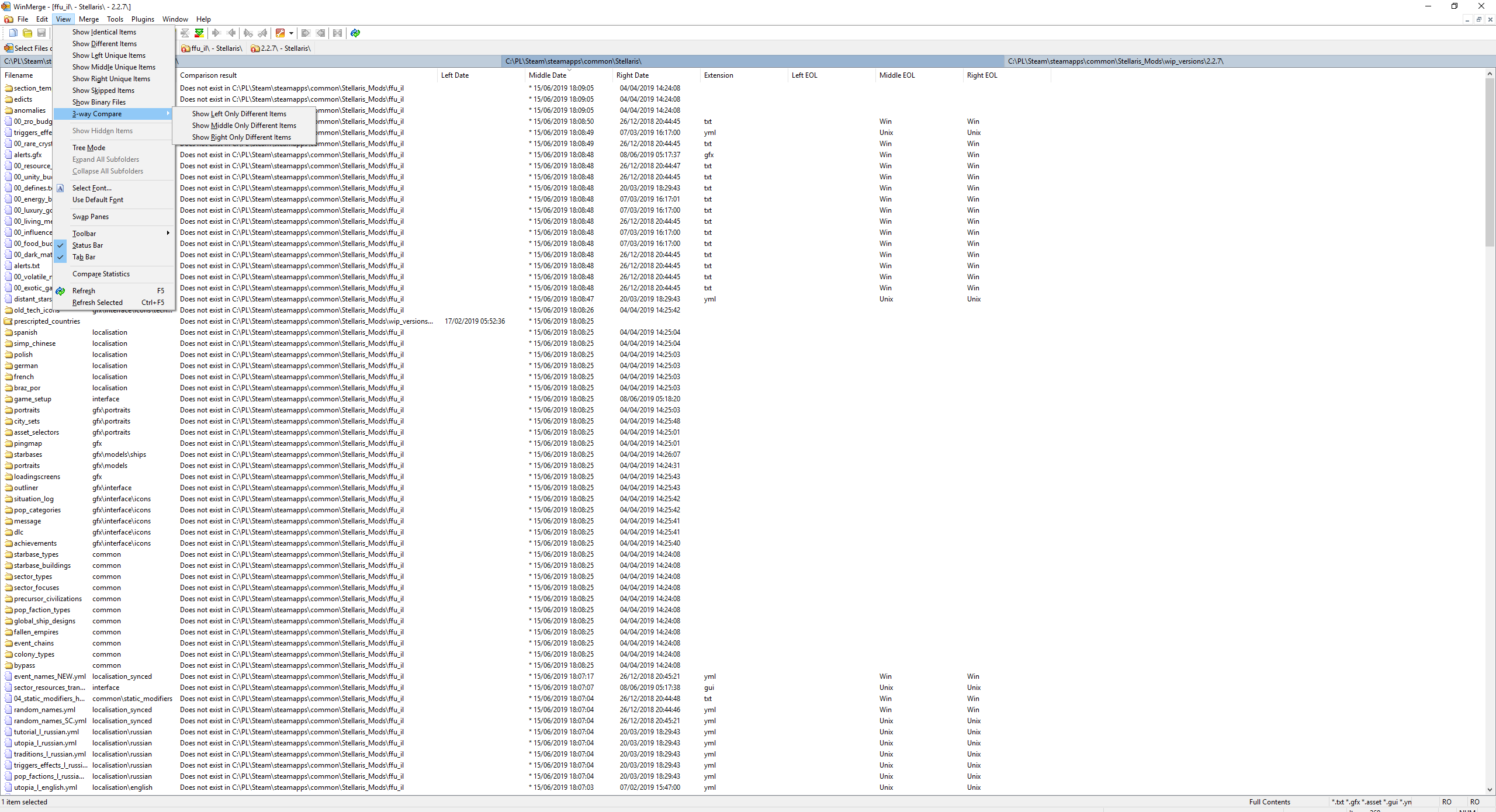
Task: Click the ffu_il\ - Stellaris\ path button
Action: (x=212, y=48)
